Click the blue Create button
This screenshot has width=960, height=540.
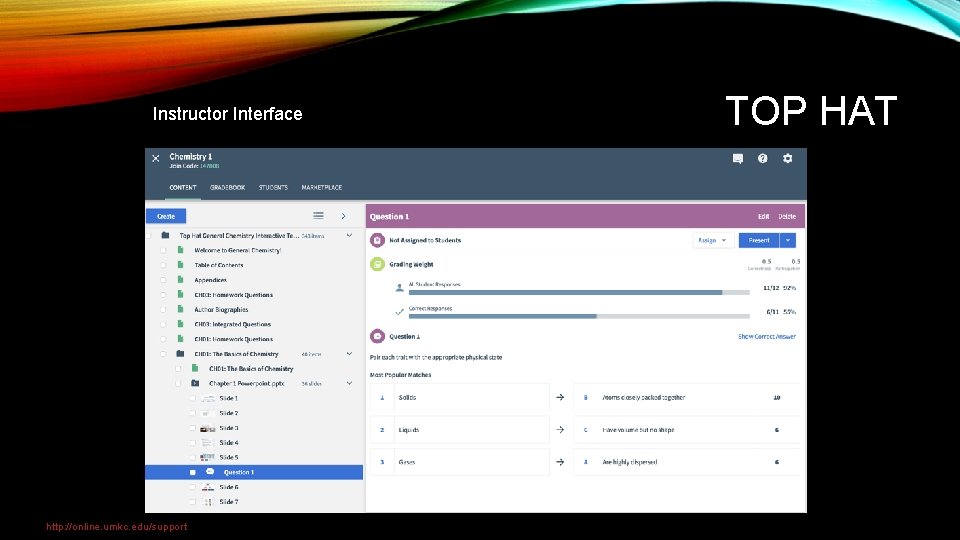point(166,216)
